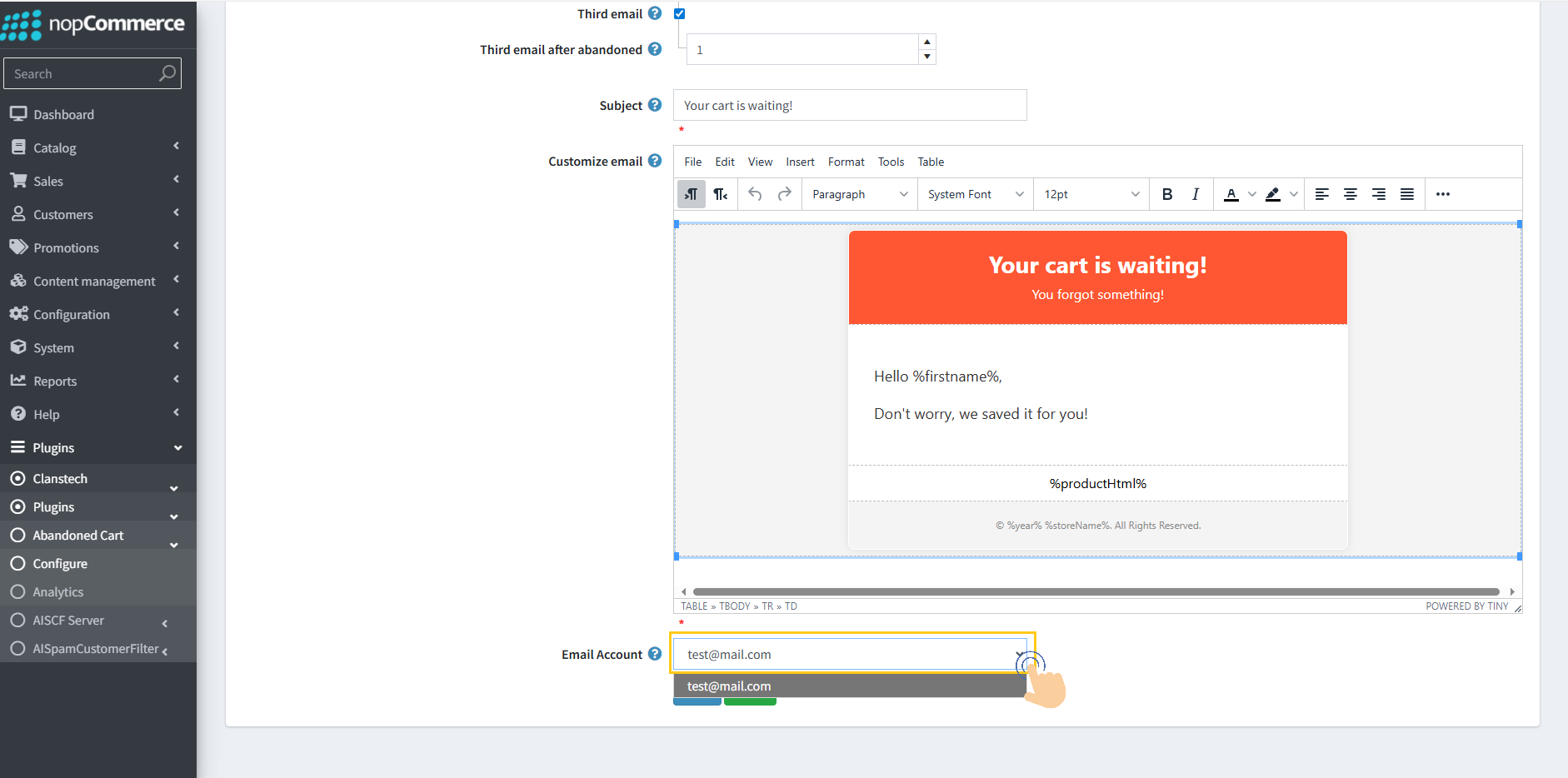Open text color picker arrow
The width and height of the screenshot is (1568, 778).
point(1251,194)
